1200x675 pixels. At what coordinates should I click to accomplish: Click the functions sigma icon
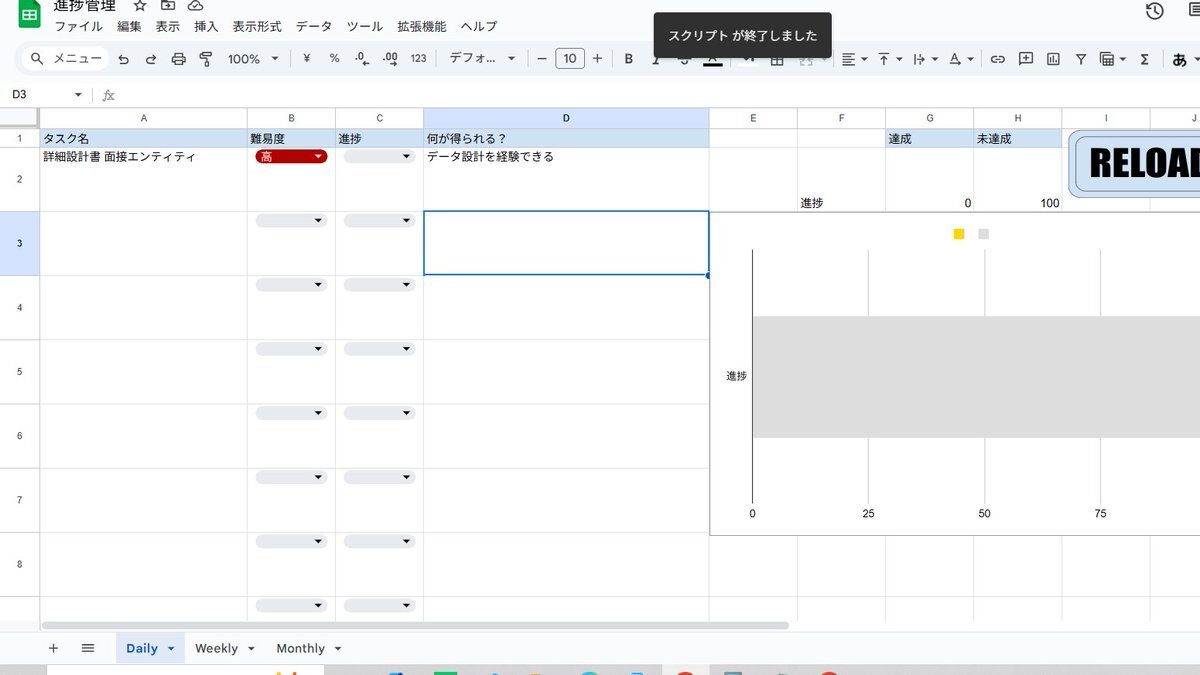[x=1144, y=59]
